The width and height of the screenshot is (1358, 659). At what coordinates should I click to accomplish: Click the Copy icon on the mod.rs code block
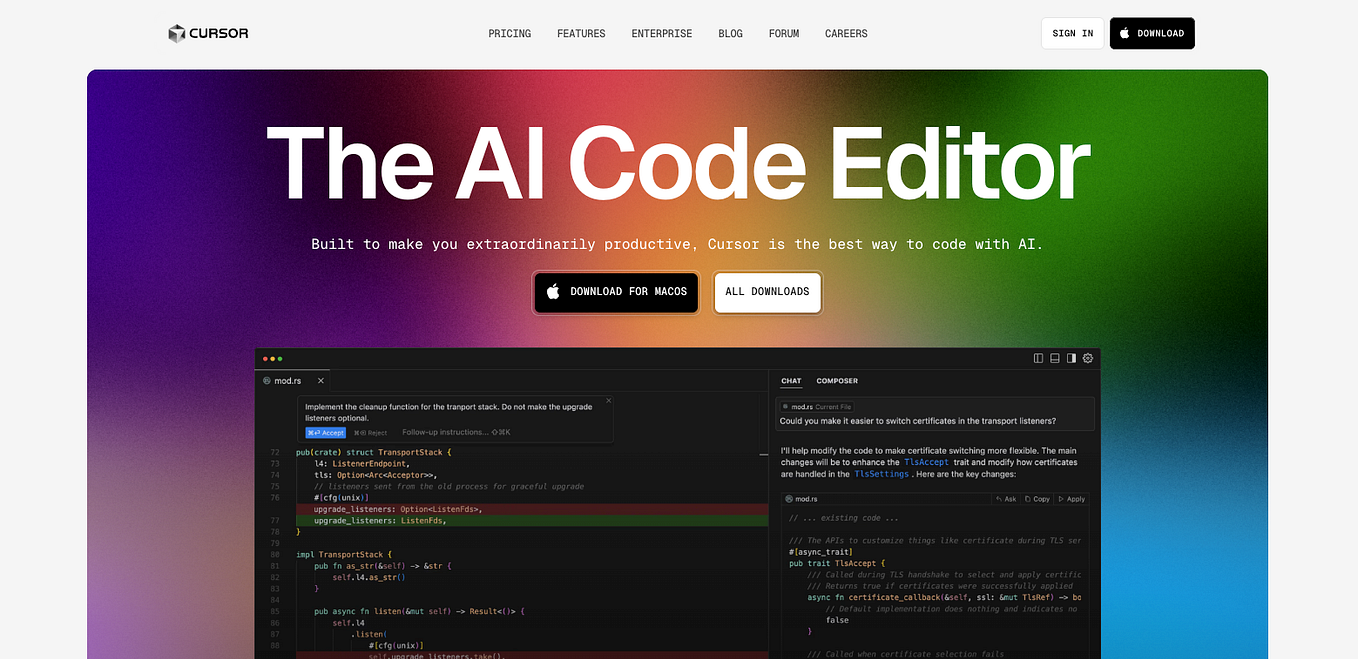click(x=1028, y=498)
